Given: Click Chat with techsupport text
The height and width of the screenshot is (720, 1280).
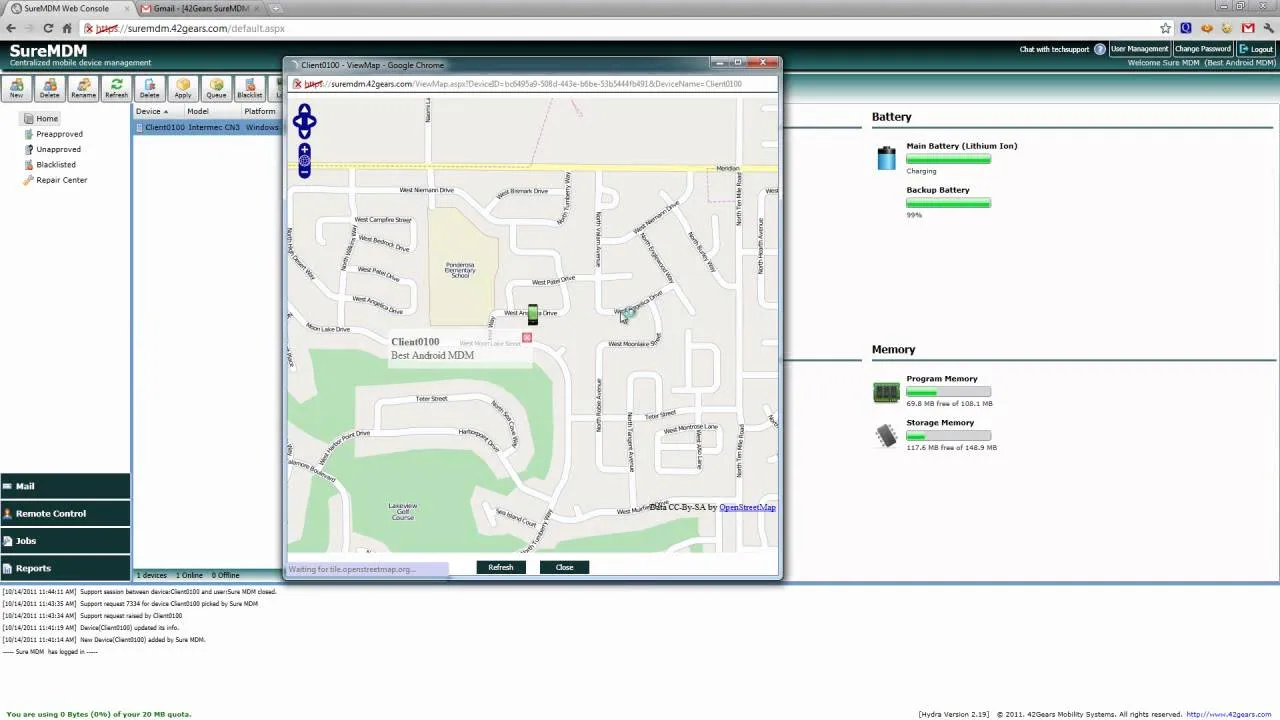Looking at the screenshot, I should click(1054, 49).
